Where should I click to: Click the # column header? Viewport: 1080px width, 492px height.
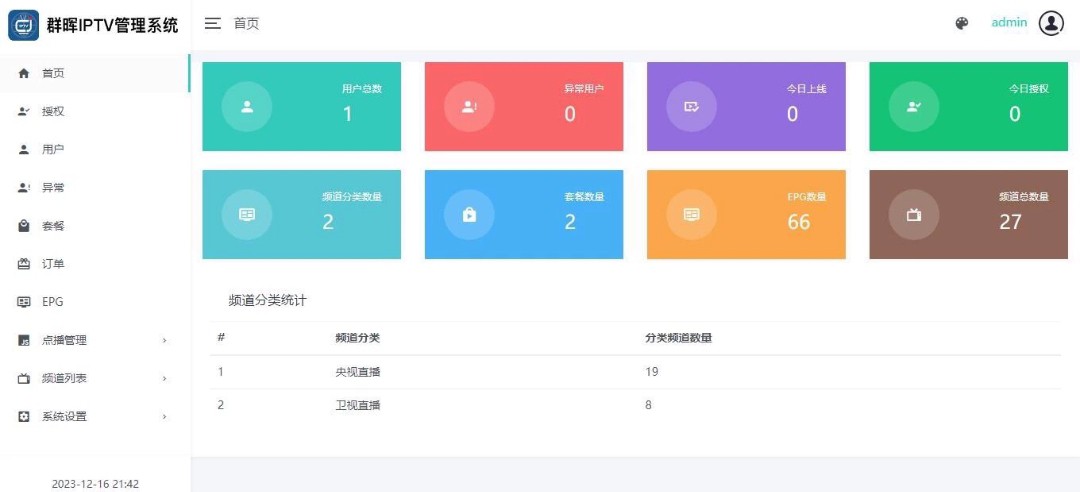[x=221, y=338]
